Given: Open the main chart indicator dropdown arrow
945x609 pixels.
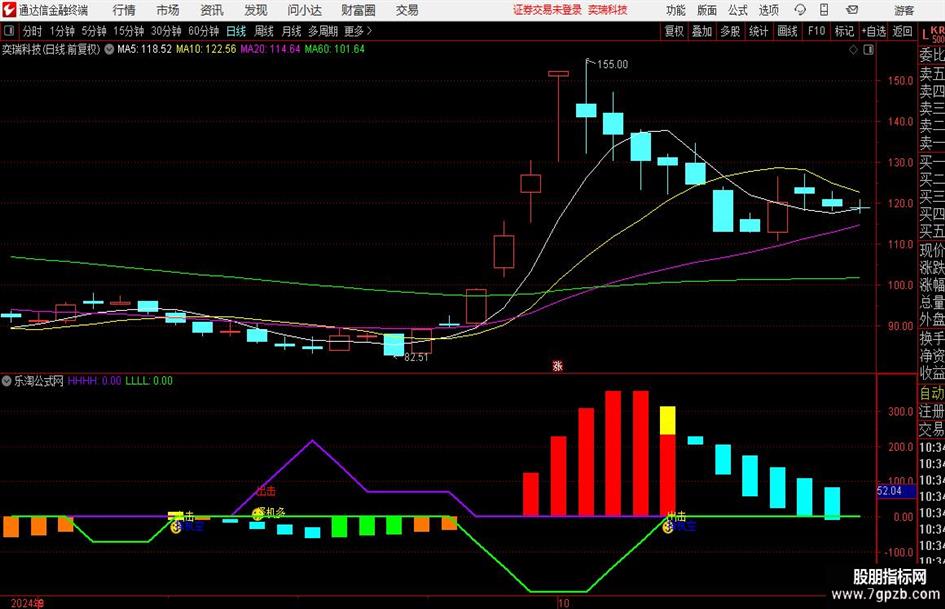Looking at the screenshot, I should pos(109,49).
